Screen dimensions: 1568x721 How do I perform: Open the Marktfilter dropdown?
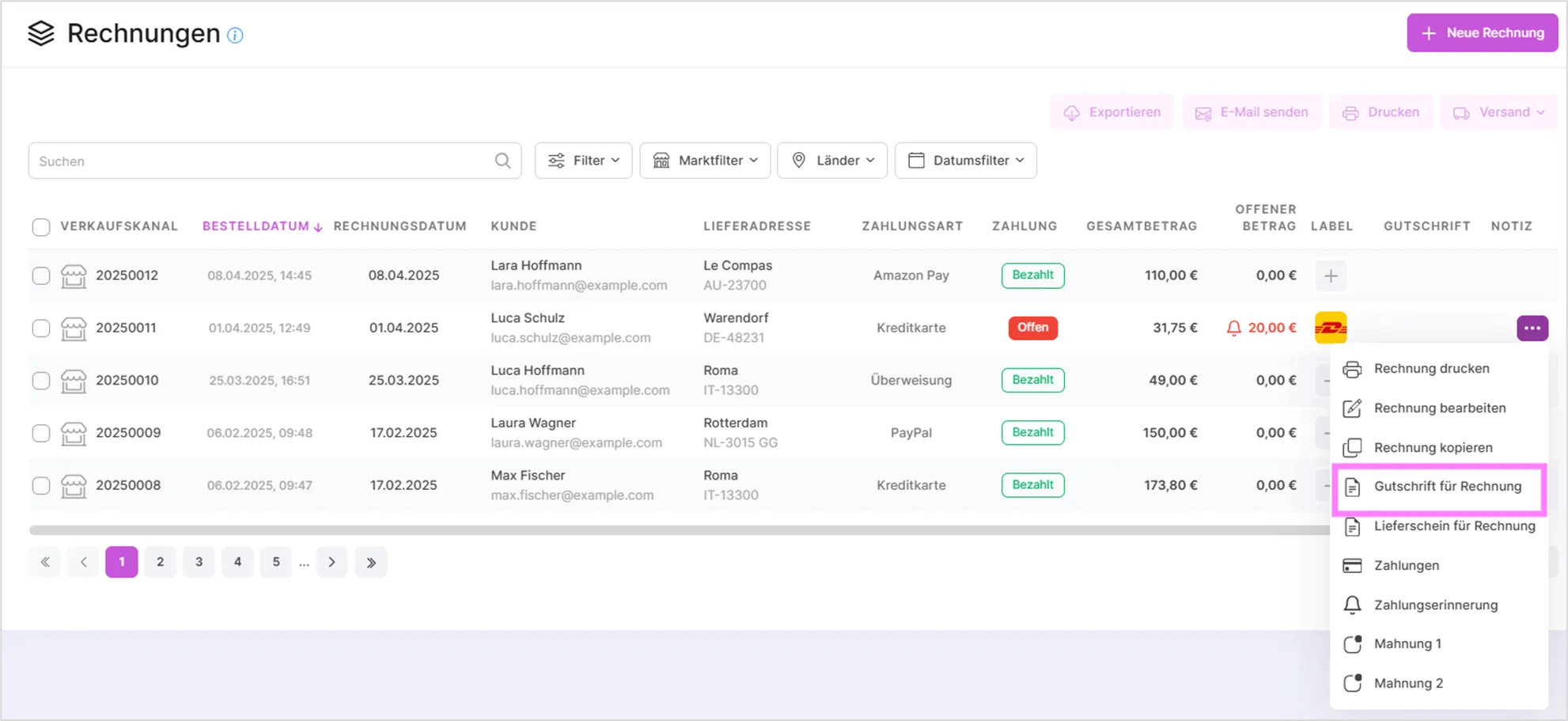pos(705,161)
